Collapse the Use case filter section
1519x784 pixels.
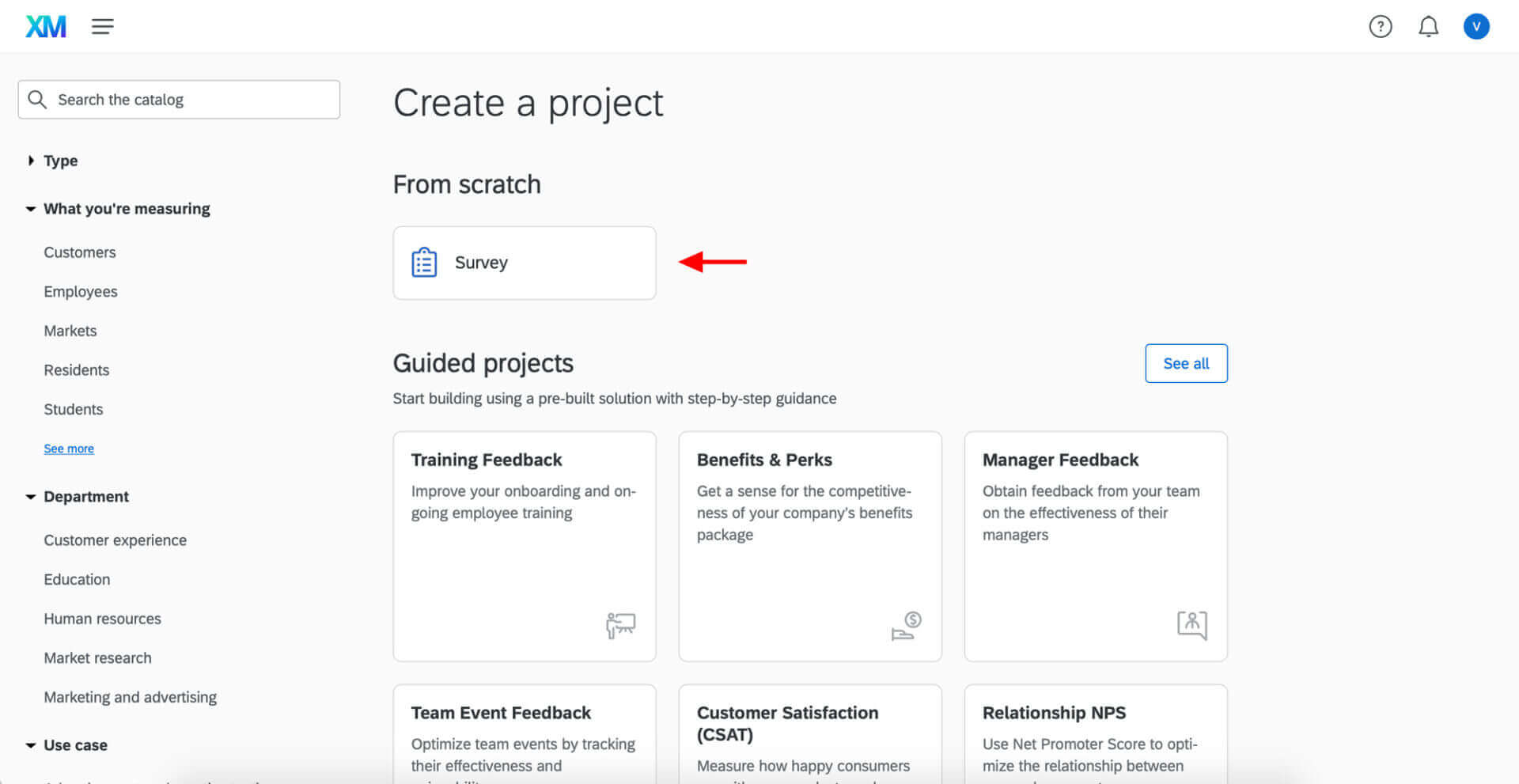point(66,745)
